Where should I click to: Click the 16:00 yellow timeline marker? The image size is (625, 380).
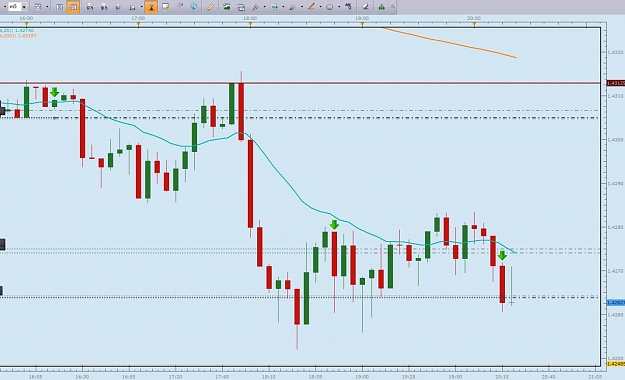(27, 24)
